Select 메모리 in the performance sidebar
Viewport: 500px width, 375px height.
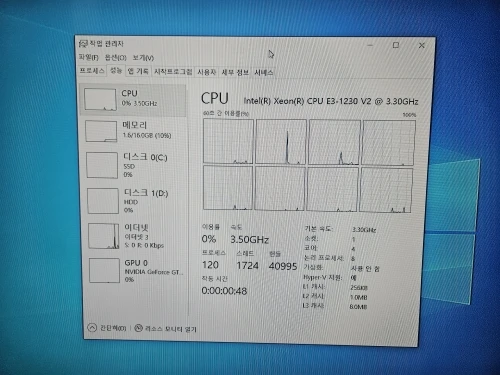coord(133,131)
